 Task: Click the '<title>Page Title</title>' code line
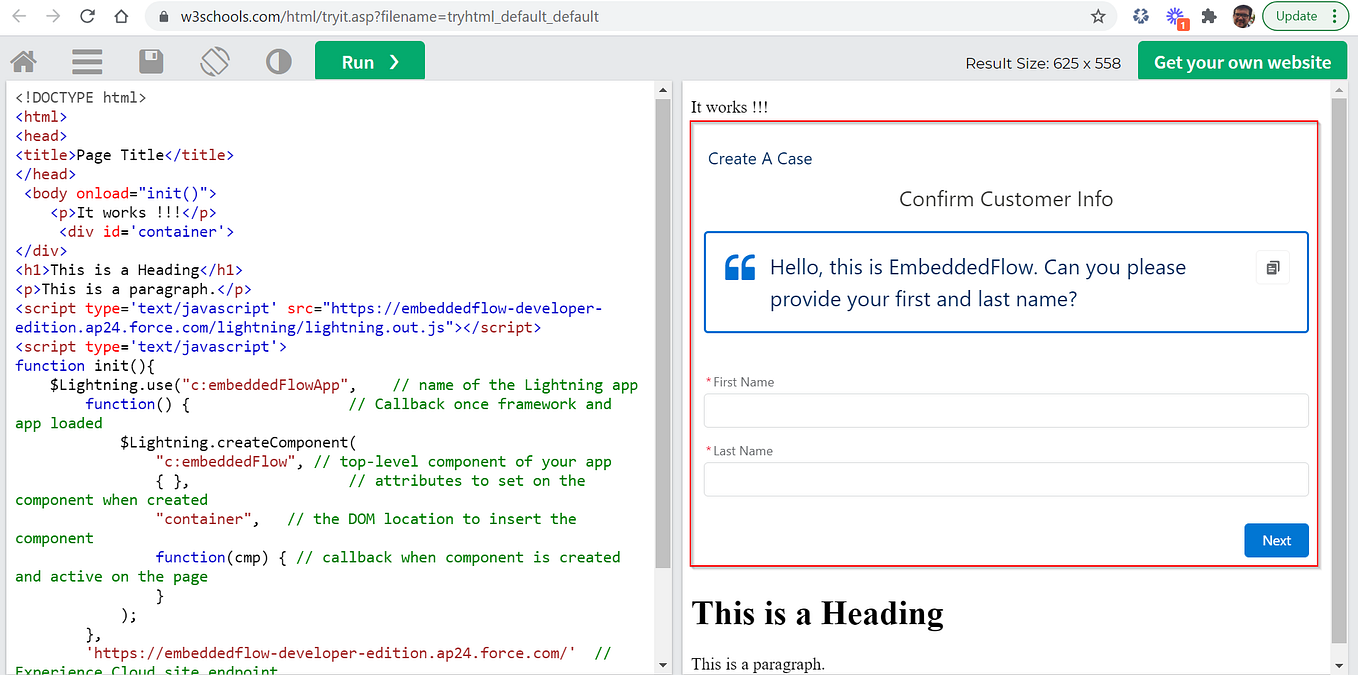pyautogui.click(x=124, y=155)
